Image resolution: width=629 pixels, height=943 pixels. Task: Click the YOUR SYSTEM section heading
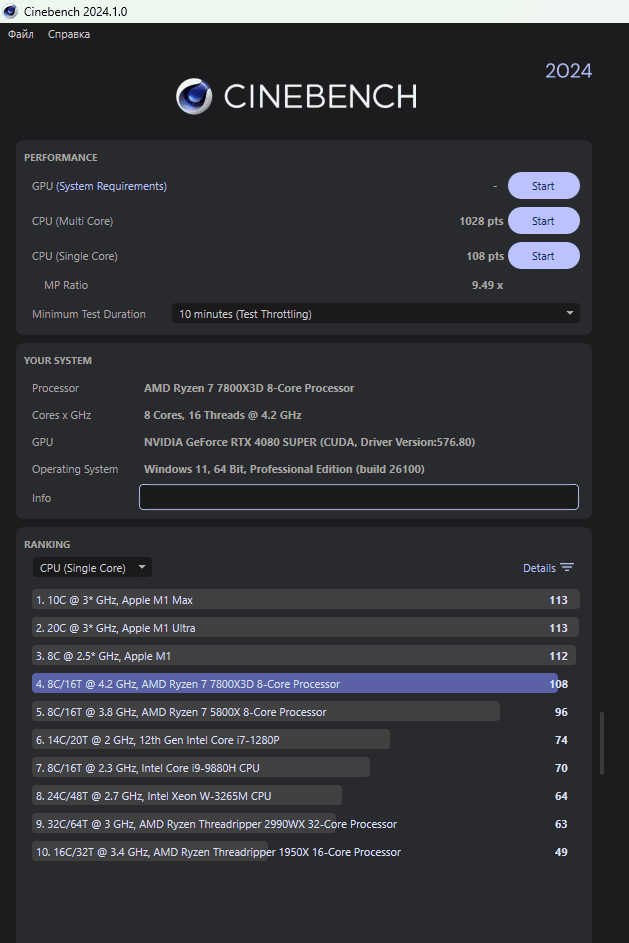[58, 360]
